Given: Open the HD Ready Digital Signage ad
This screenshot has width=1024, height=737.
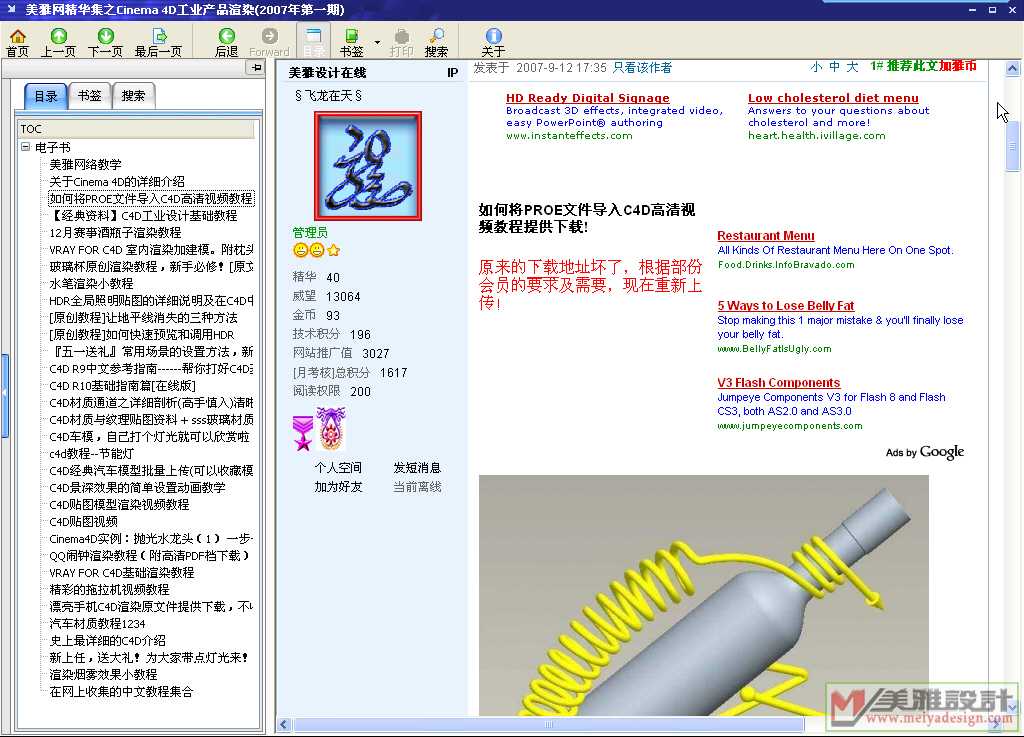Looking at the screenshot, I should tap(587, 98).
